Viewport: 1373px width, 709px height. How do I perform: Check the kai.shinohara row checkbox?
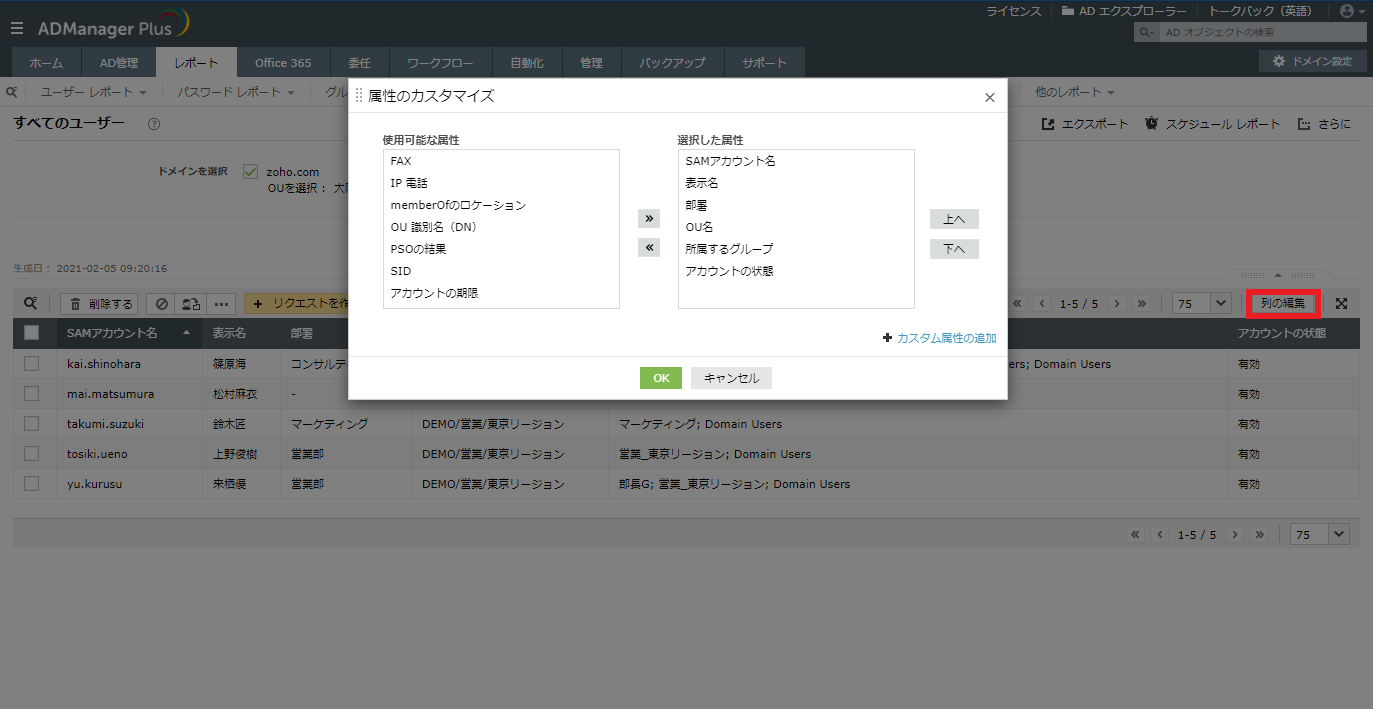[x=31, y=364]
